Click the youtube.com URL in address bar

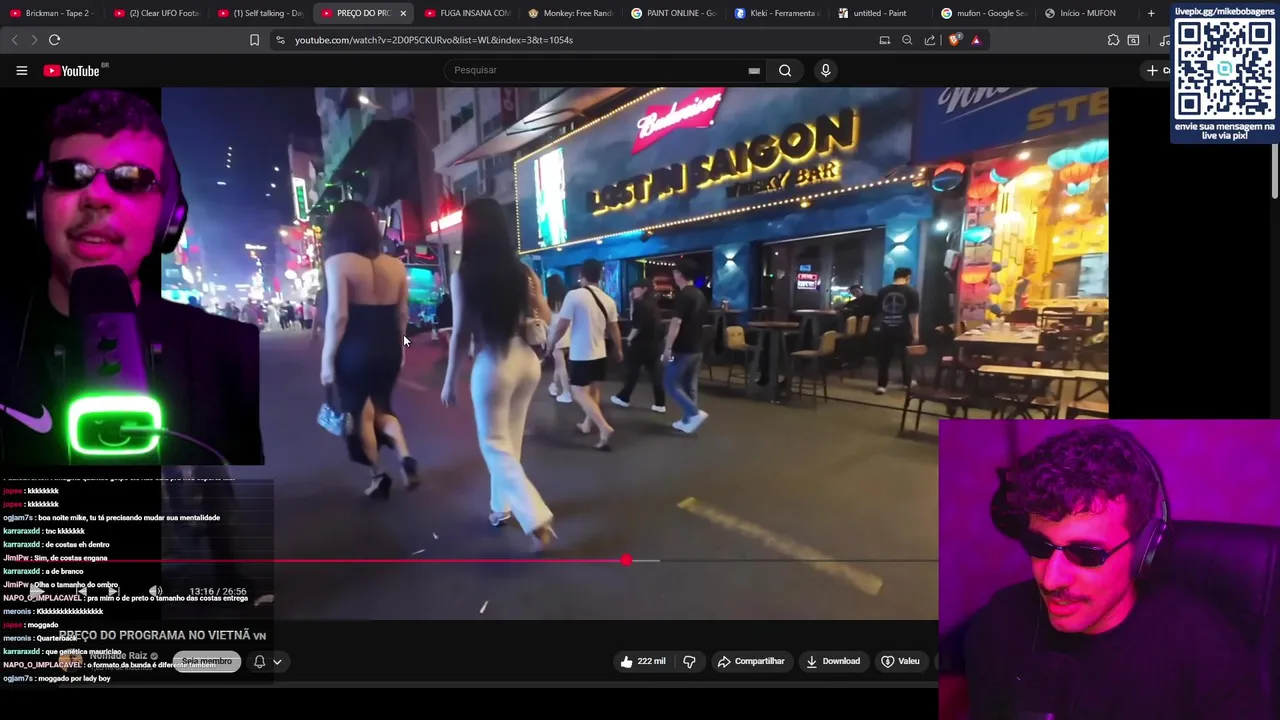433,40
